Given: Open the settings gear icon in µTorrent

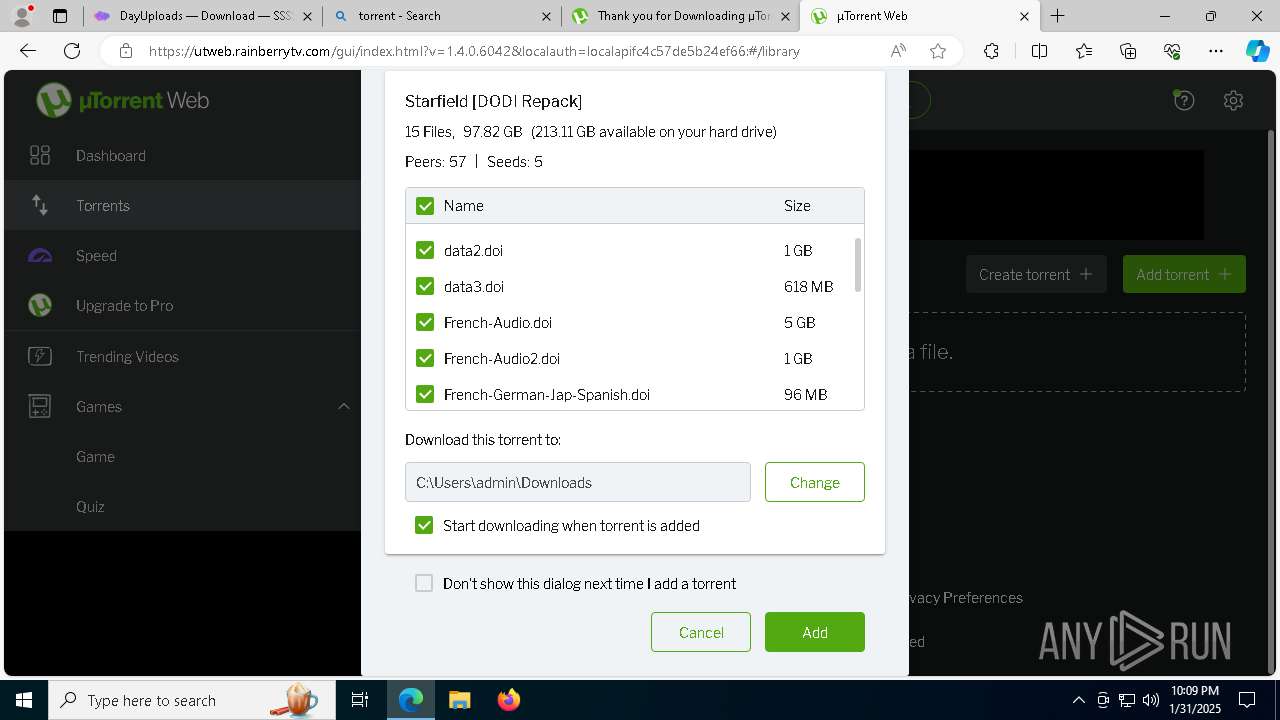Looking at the screenshot, I should (x=1233, y=100).
